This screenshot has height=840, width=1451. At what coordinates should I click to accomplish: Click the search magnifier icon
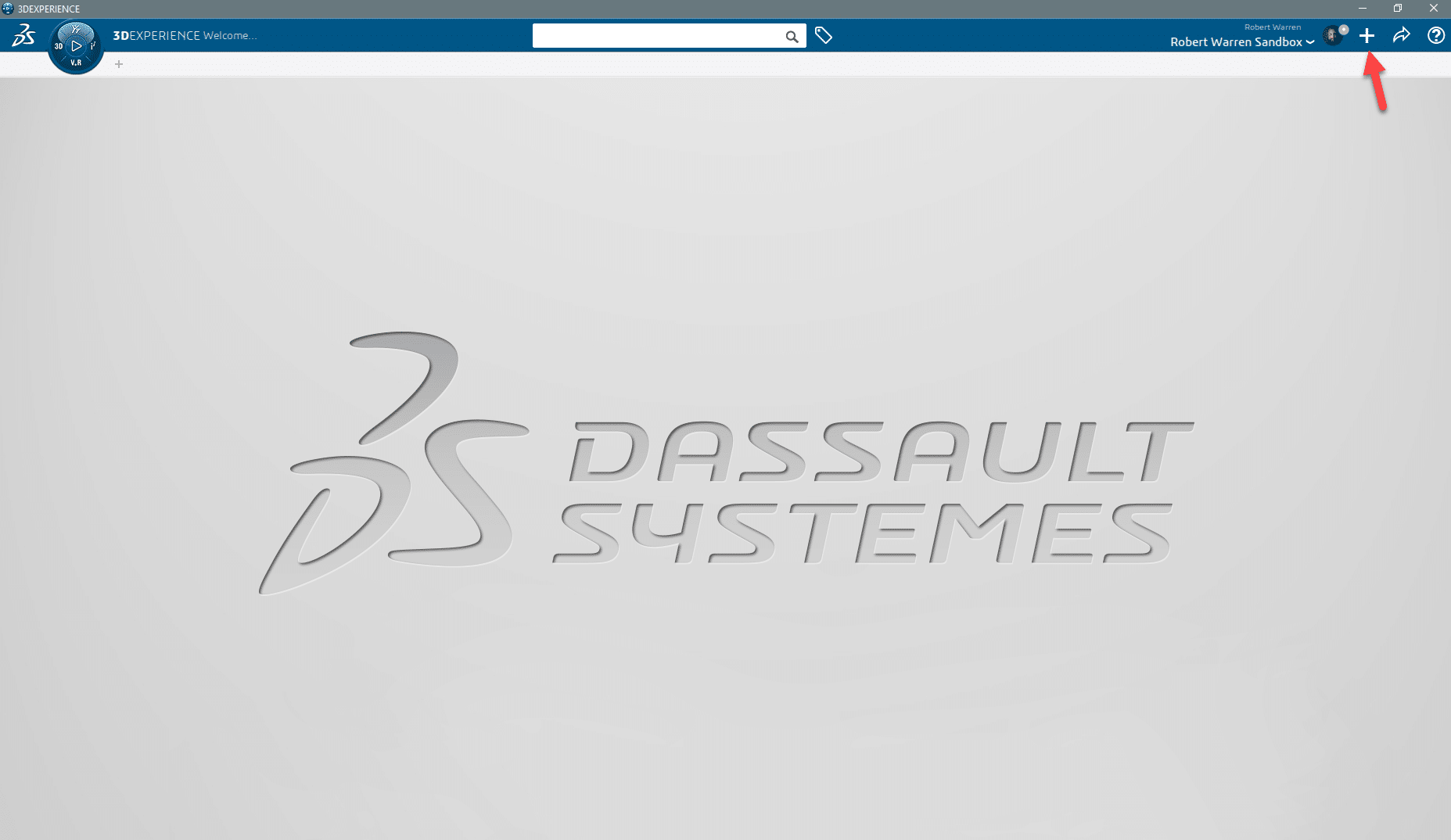(792, 36)
